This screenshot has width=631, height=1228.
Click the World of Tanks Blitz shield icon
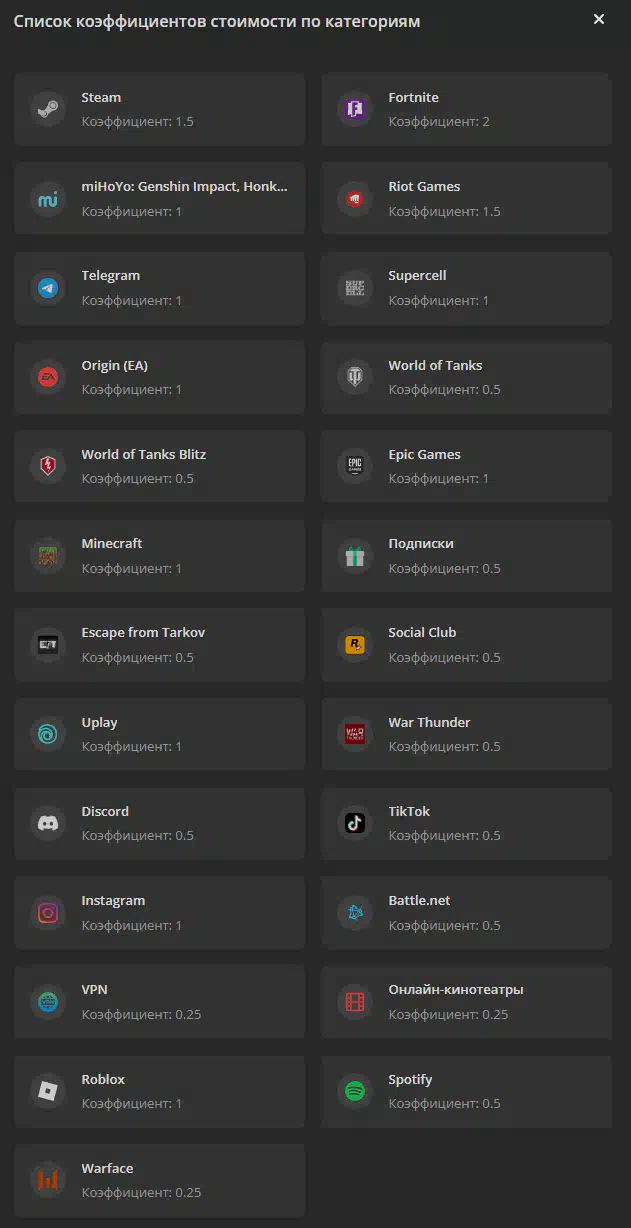pos(47,466)
